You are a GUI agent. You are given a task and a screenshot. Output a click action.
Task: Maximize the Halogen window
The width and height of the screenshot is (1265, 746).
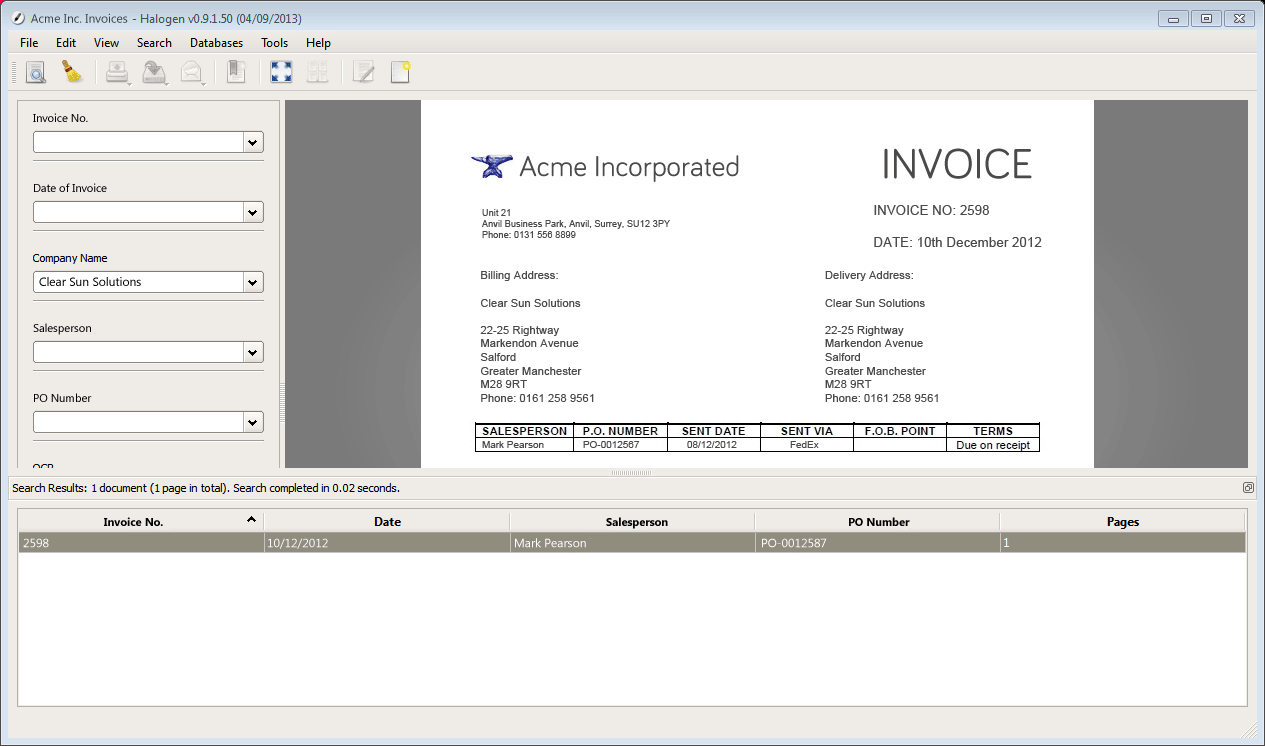click(x=1206, y=18)
